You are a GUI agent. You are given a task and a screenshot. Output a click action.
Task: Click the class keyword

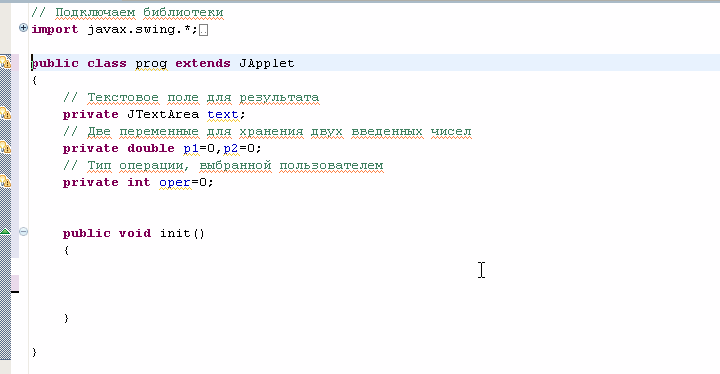point(107,63)
